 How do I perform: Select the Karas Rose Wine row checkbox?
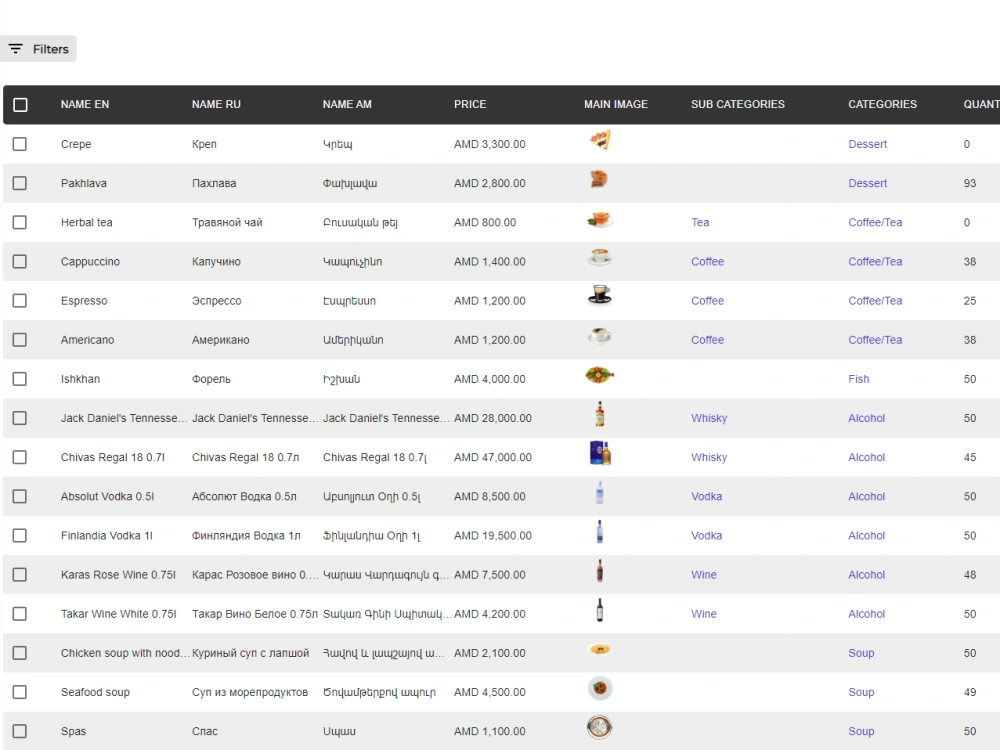click(20, 575)
